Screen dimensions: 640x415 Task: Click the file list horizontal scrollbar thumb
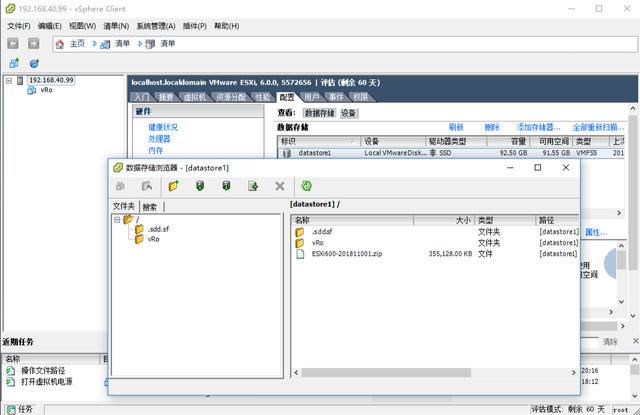386,373
